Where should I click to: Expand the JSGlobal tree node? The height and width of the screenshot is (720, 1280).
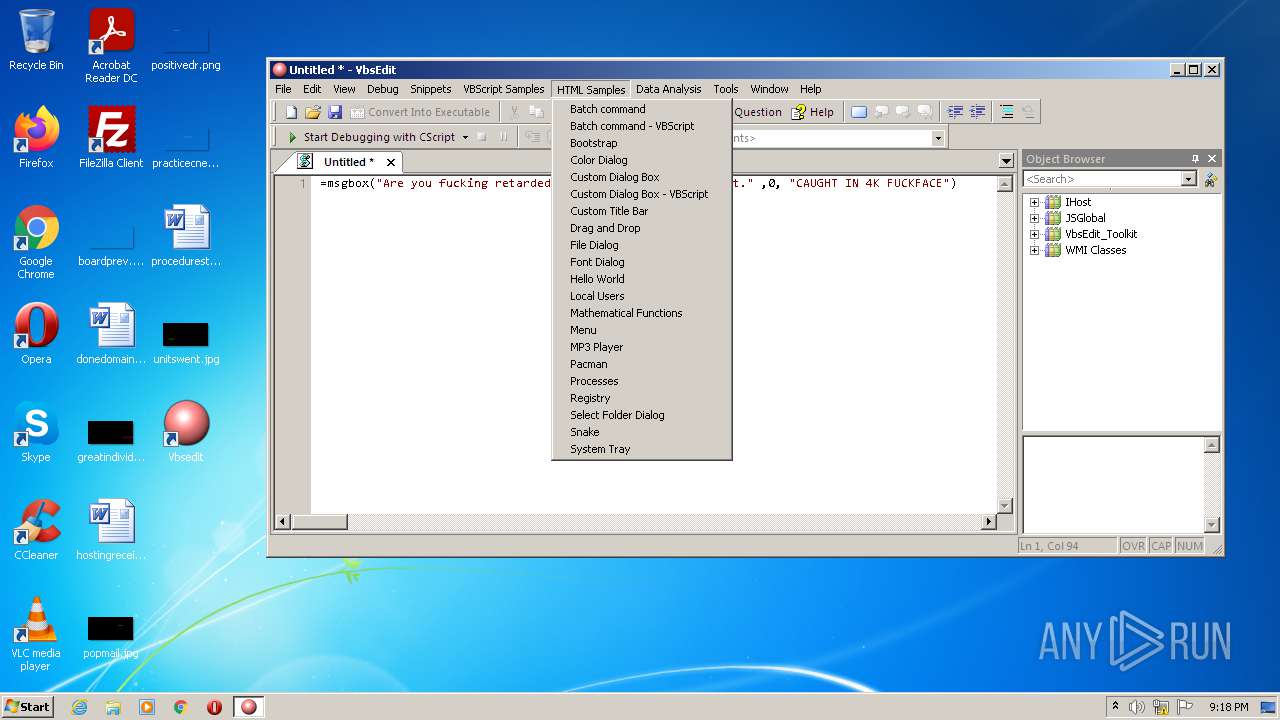pyautogui.click(x=1034, y=218)
